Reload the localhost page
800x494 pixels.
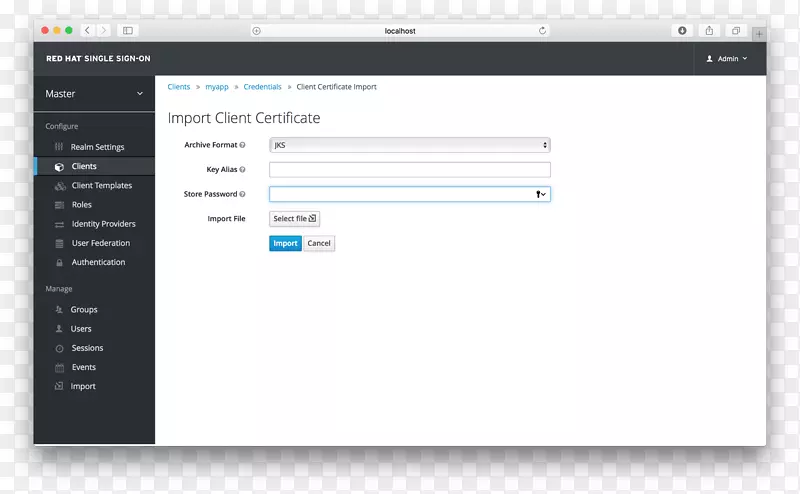[x=542, y=31]
